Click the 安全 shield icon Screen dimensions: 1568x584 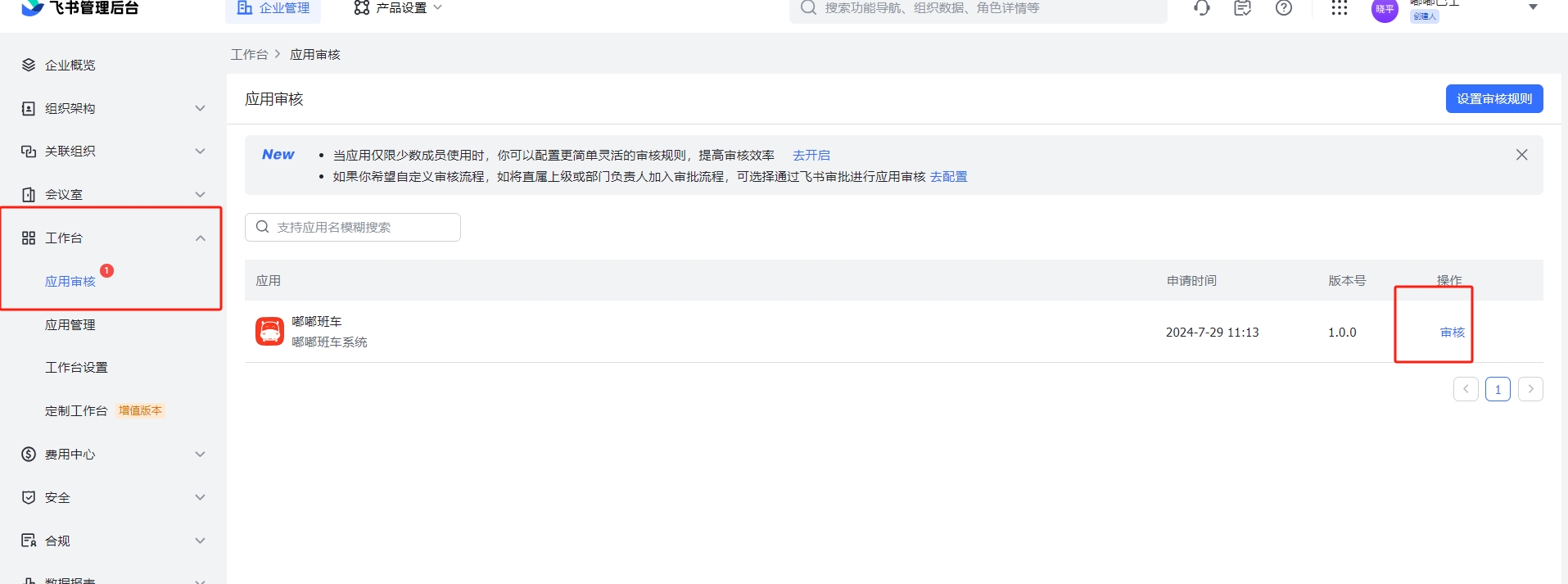click(29, 497)
